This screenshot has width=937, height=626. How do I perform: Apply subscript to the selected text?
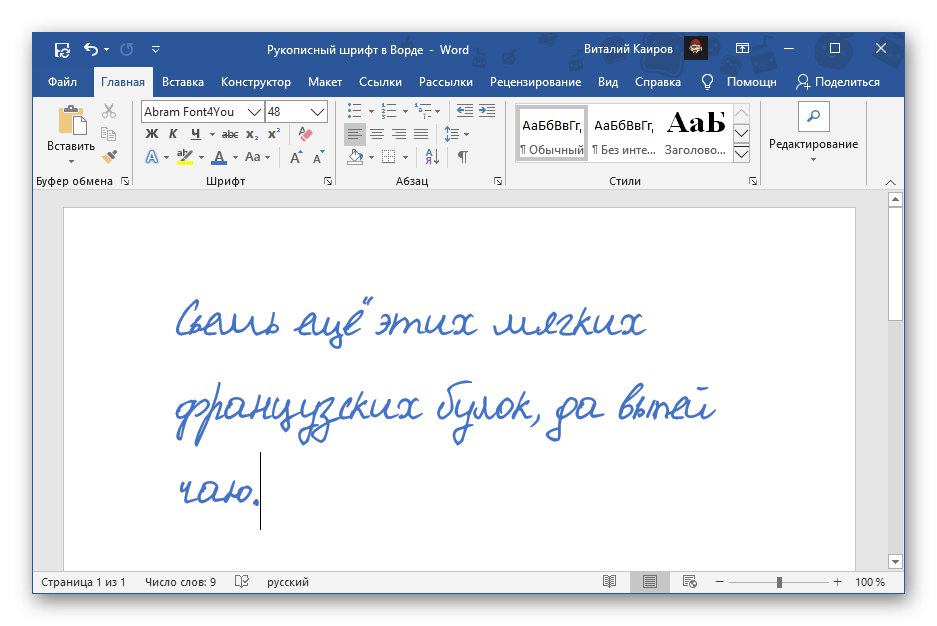pyautogui.click(x=252, y=133)
